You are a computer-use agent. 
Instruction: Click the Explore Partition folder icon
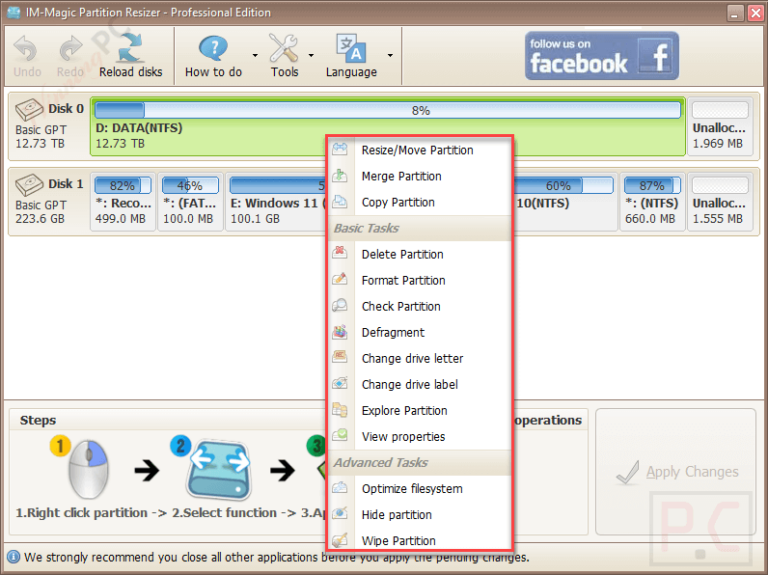pyautogui.click(x=340, y=409)
